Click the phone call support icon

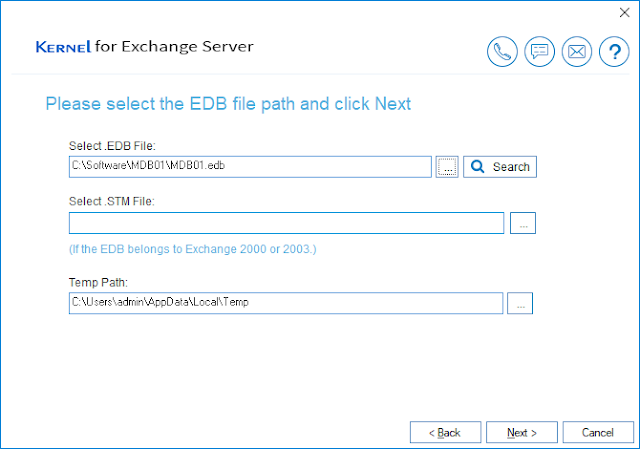[x=502, y=51]
